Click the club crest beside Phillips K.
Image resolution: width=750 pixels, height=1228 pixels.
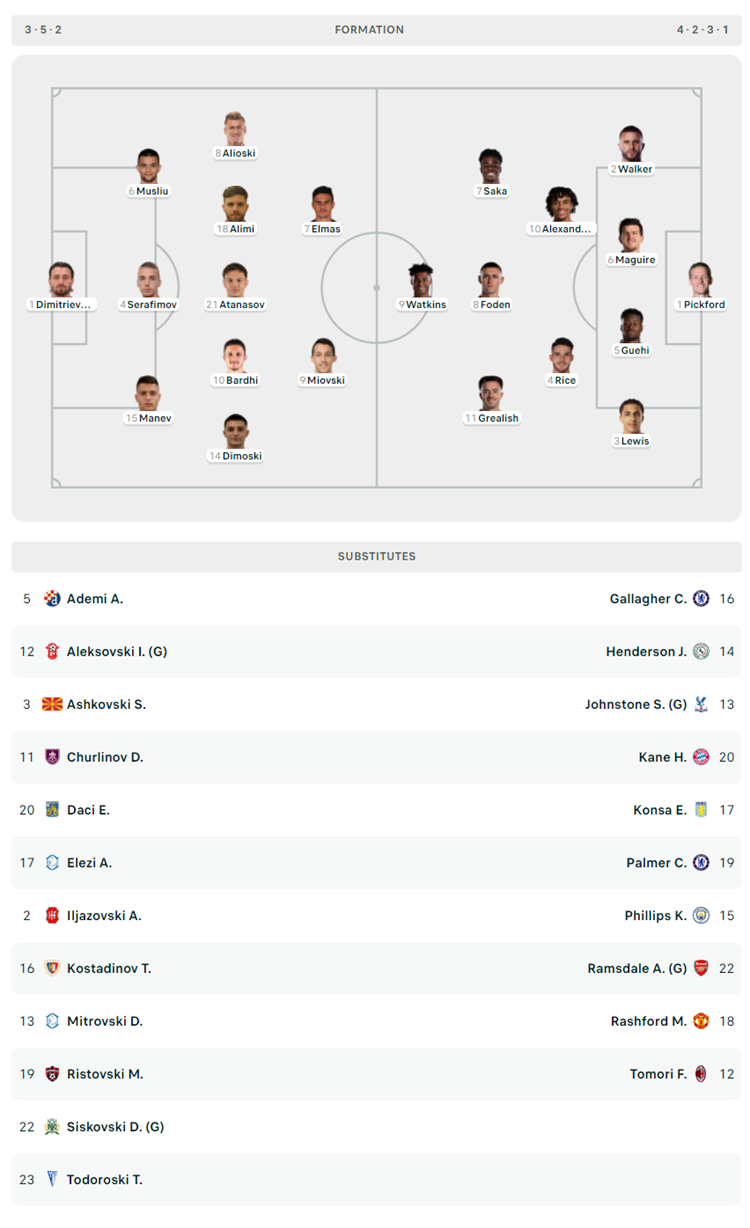pyautogui.click(x=701, y=915)
